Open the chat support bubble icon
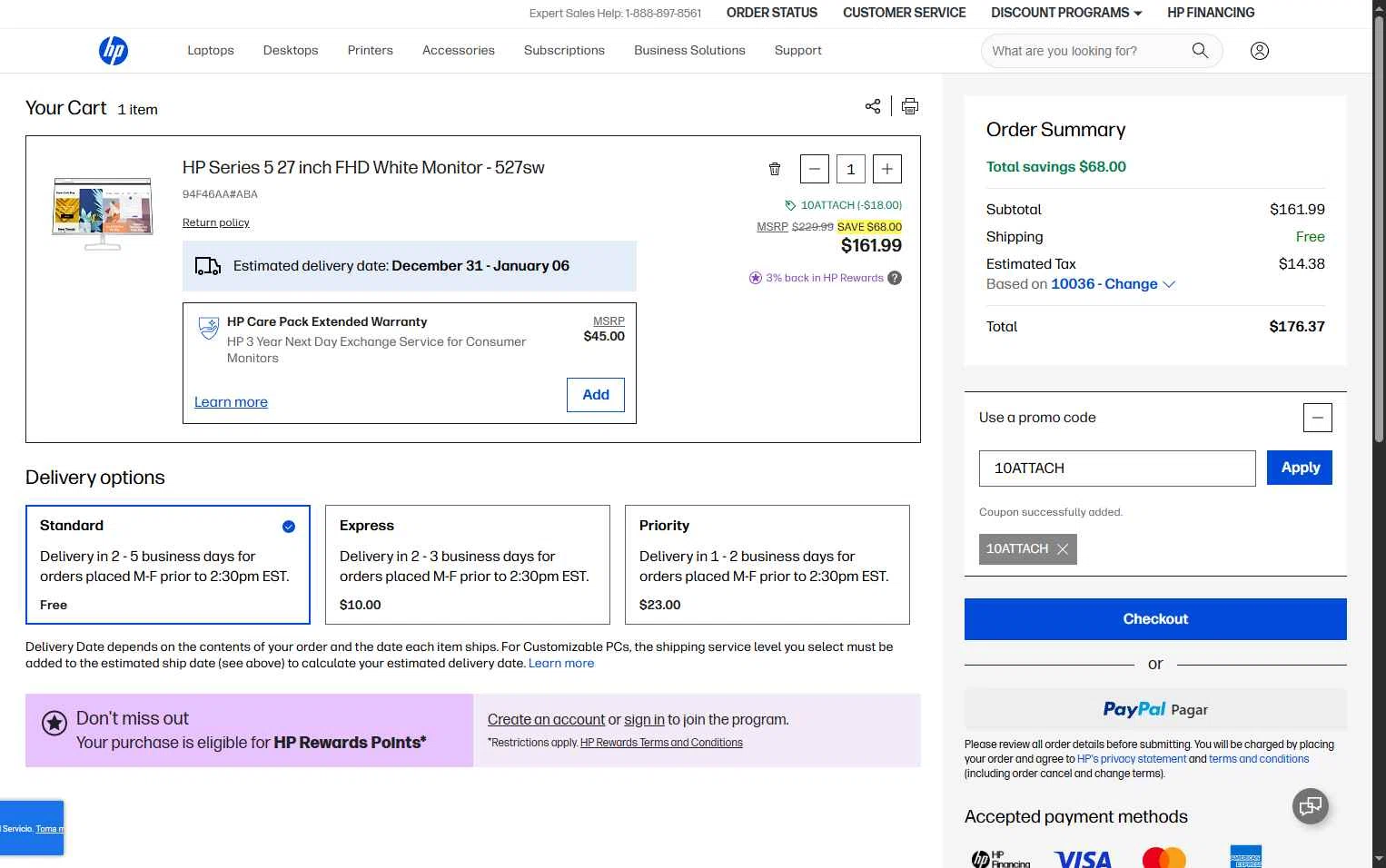 [x=1311, y=806]
